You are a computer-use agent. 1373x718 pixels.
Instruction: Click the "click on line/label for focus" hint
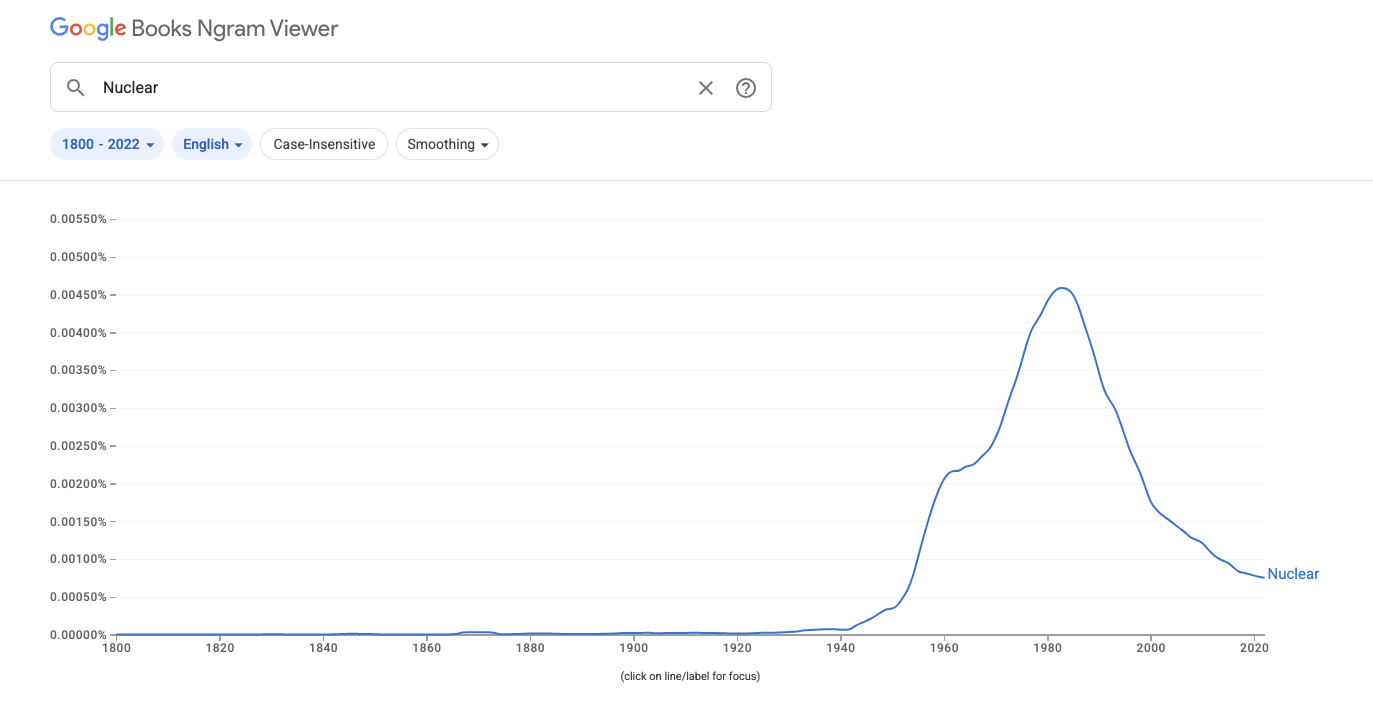[x=690, y=677]
